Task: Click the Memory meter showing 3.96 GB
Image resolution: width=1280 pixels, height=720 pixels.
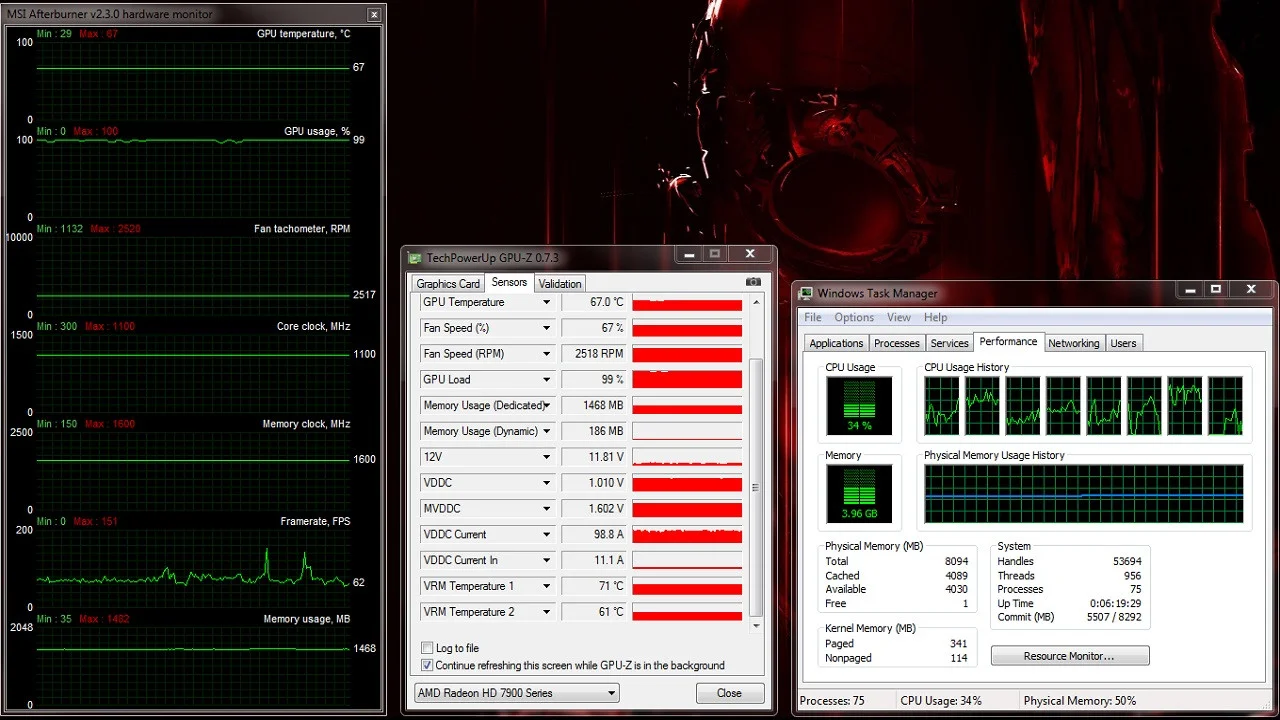Action: 859,494
